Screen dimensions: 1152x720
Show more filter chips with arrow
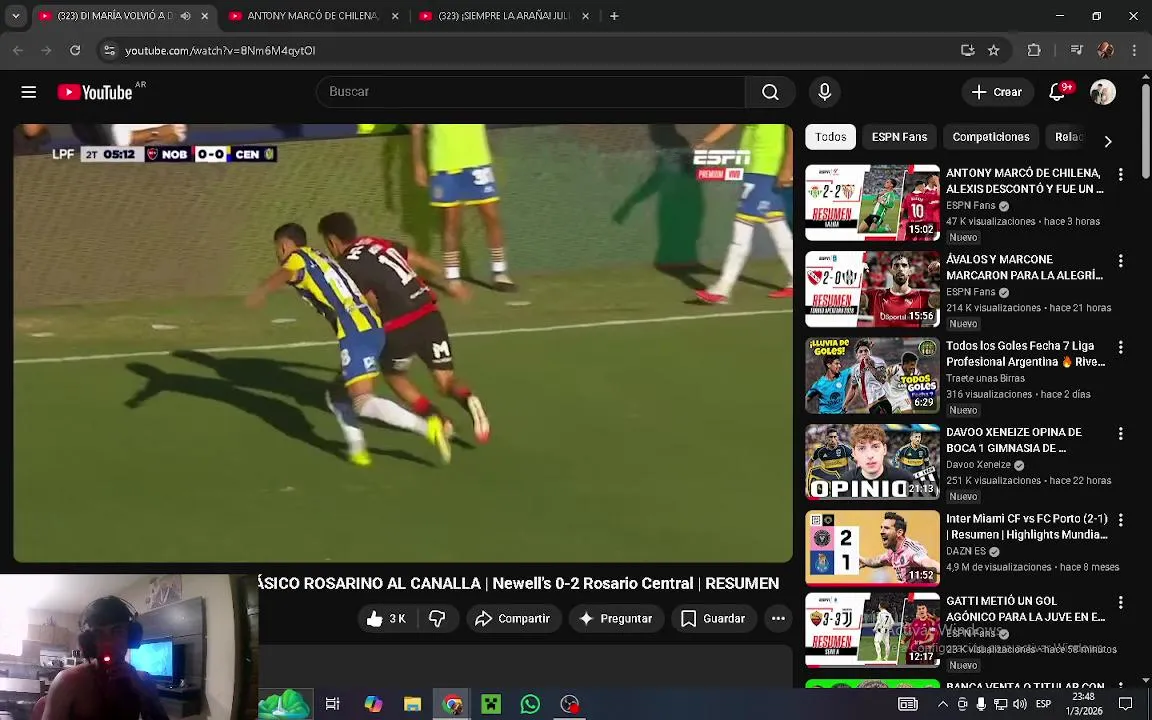(x=1108, y=141)
